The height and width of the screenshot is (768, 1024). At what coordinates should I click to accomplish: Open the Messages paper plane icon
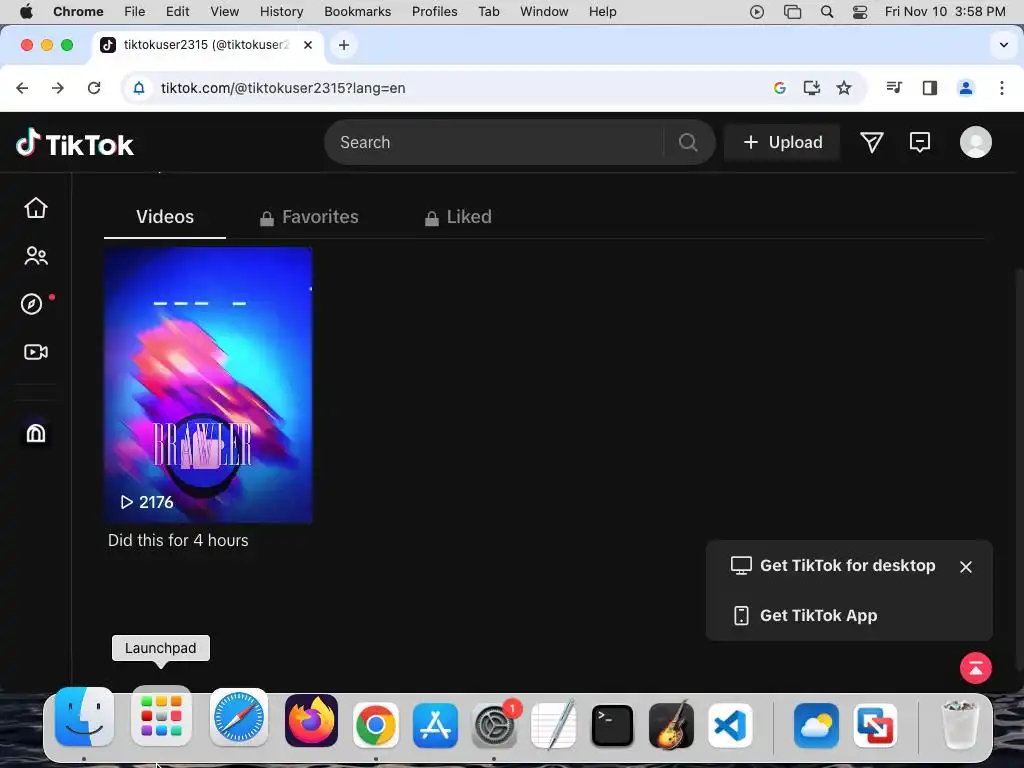[x=871, y=142]
